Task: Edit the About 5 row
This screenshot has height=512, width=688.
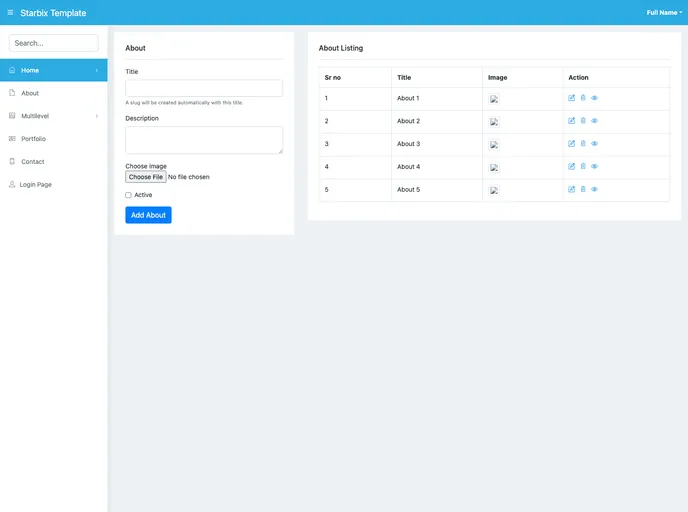Action: coord(571,189)
